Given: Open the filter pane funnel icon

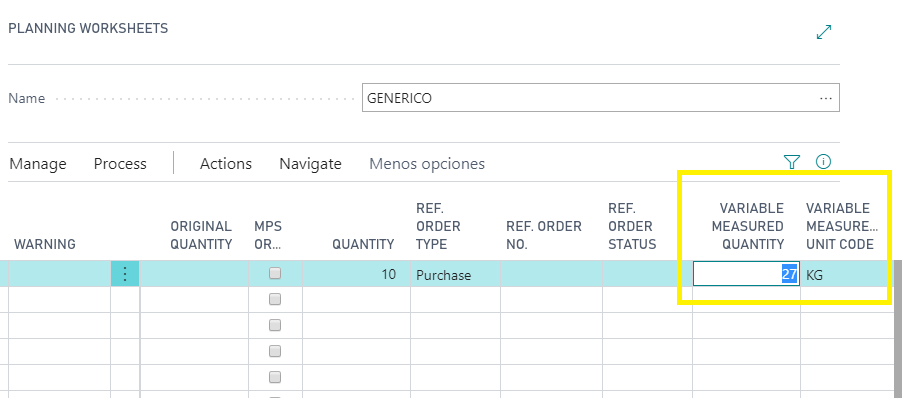Looking at the screenshot, I should [x=792, y=162].
